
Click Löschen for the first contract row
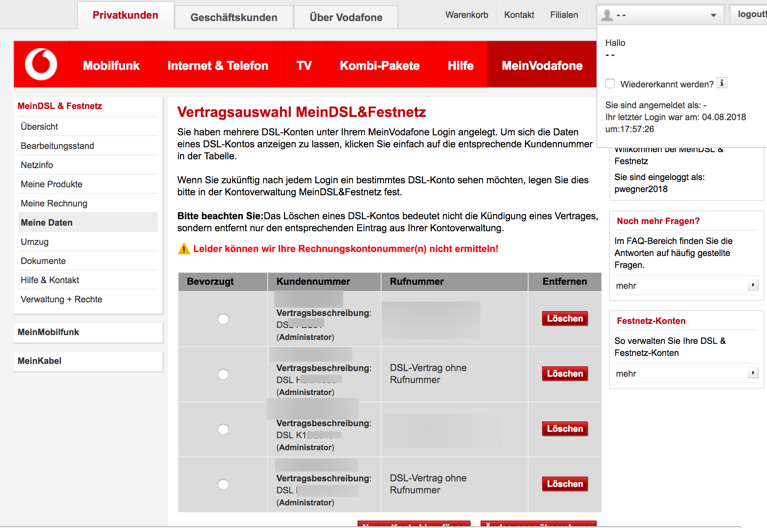coord(564,319)
